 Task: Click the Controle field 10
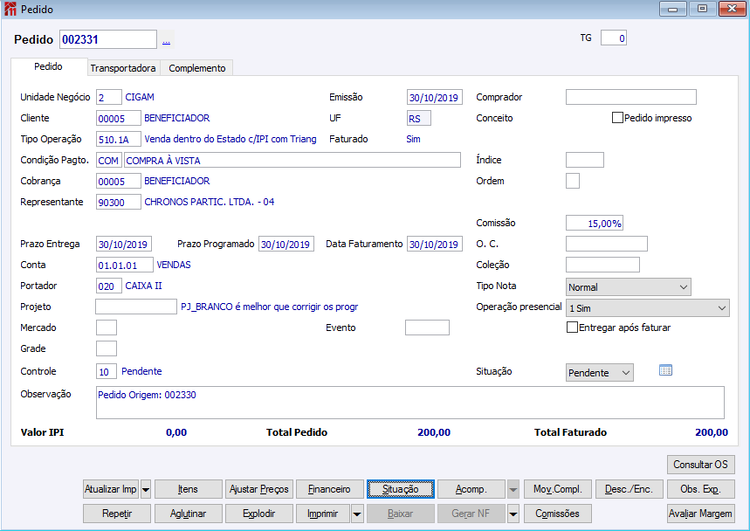[106, 372]
